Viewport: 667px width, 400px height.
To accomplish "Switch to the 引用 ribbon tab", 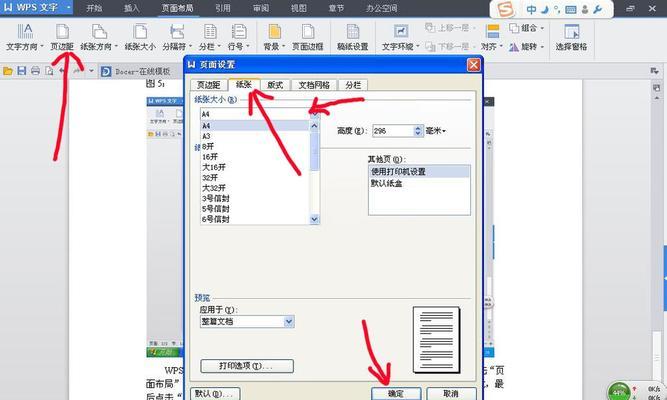I will 222,8.
